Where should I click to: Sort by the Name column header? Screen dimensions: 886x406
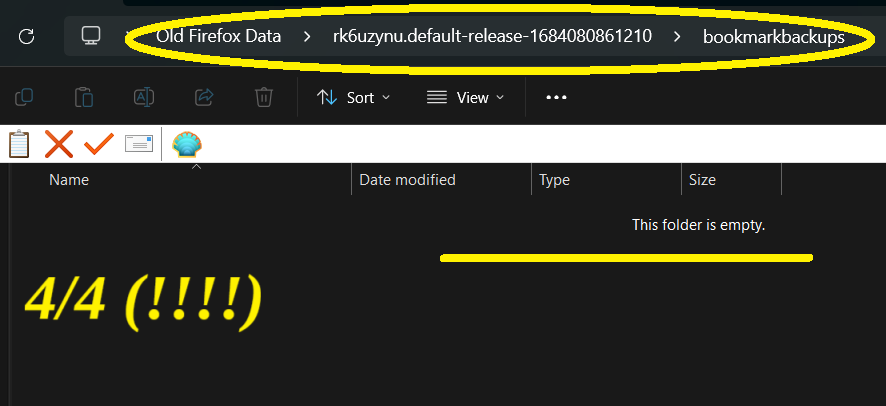[x=69, y=180]
